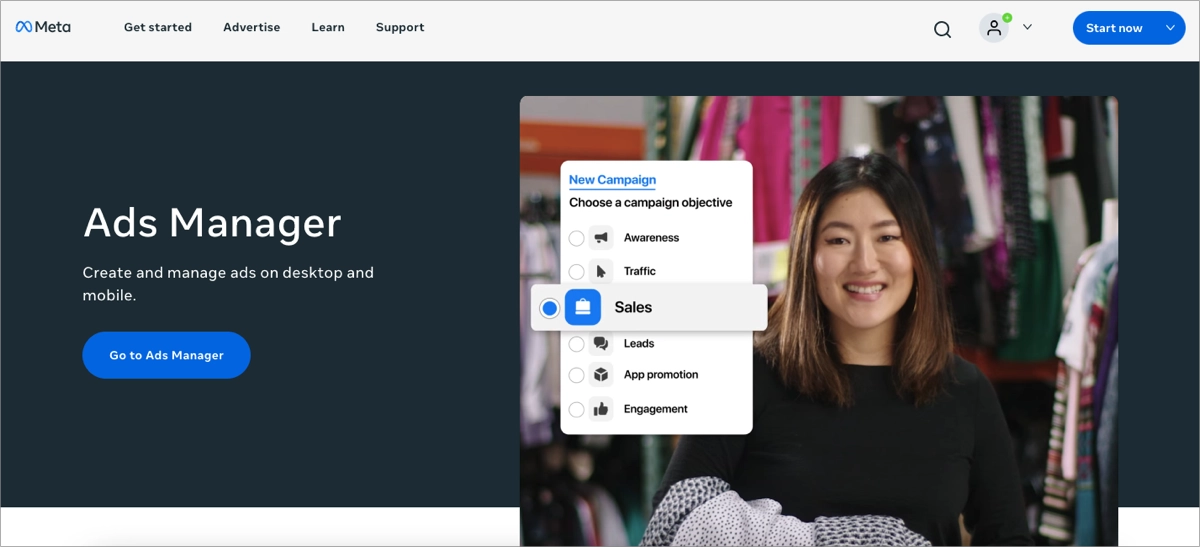Click the Engagement thumbs-up icon
Viewport: 1200px width, 547px height.
(x=601, y=409)
